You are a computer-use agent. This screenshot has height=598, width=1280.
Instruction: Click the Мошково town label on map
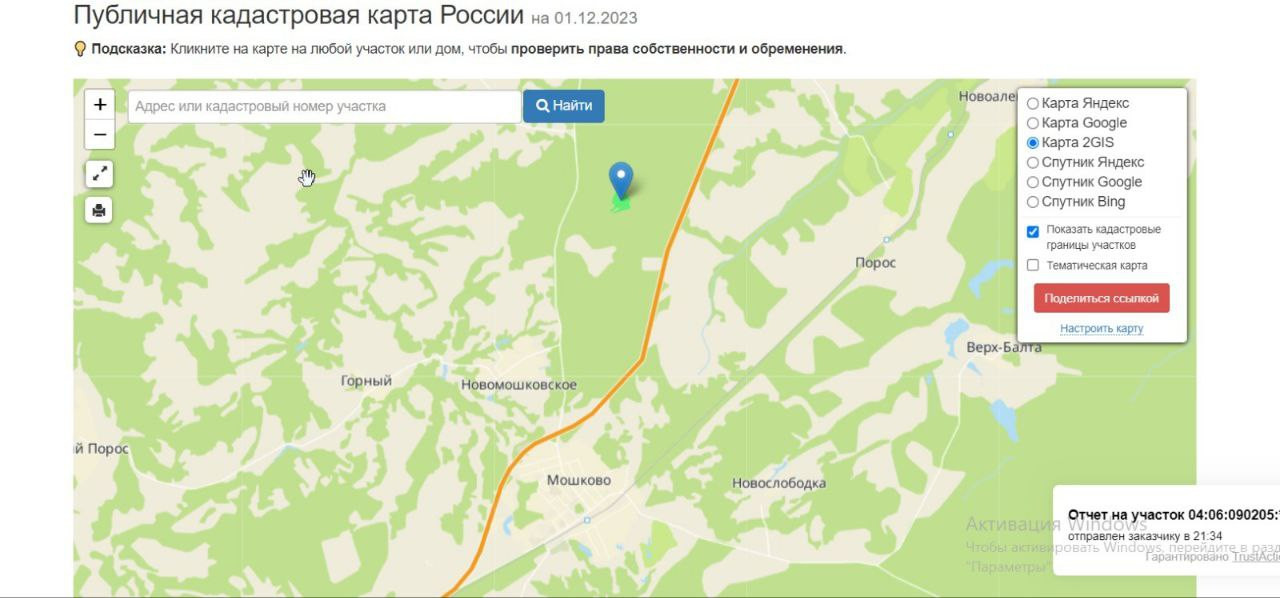[579, 480]
